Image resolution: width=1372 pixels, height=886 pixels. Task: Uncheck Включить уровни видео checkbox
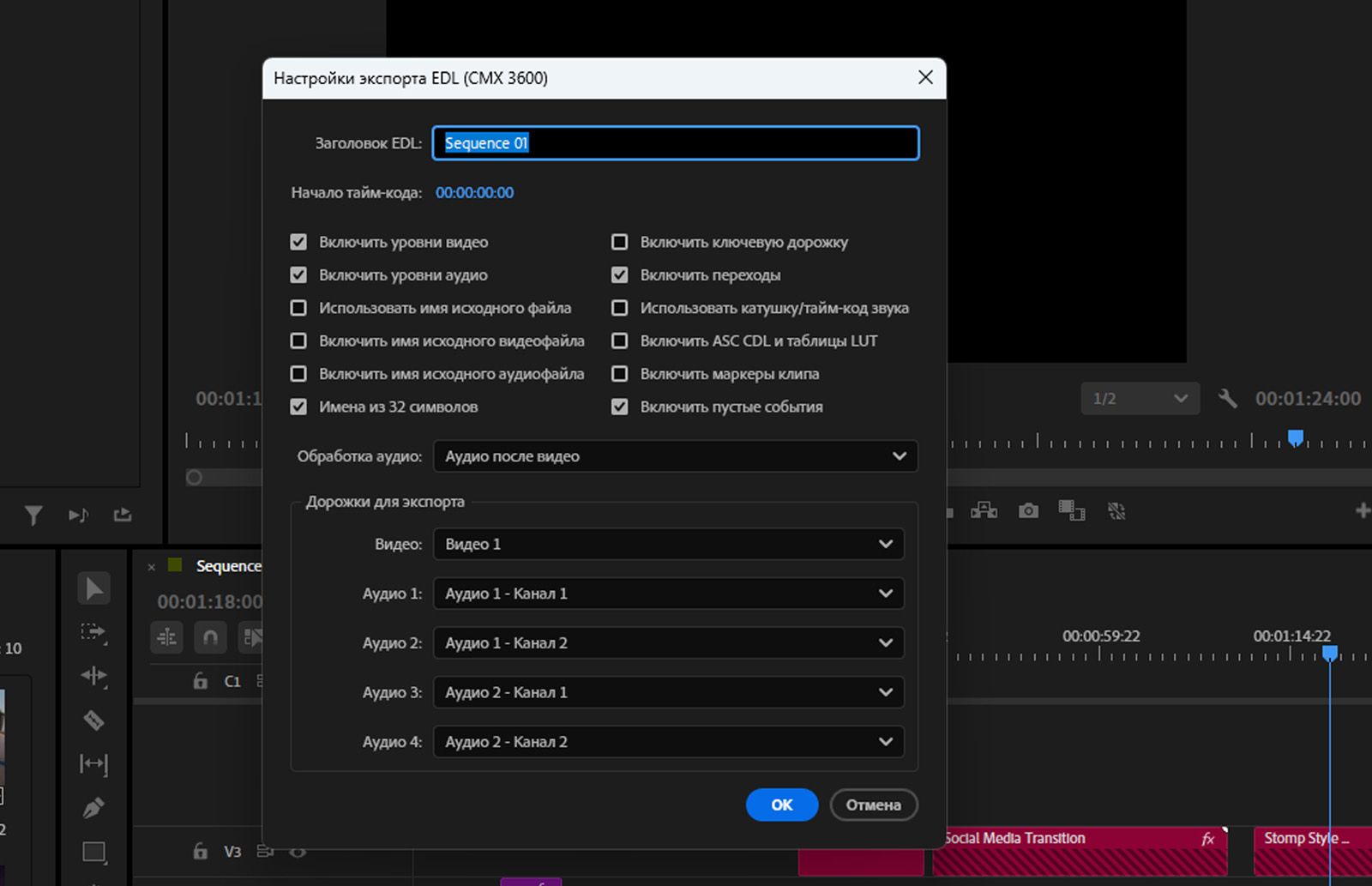pyautogui.click(x=298, y=243)
